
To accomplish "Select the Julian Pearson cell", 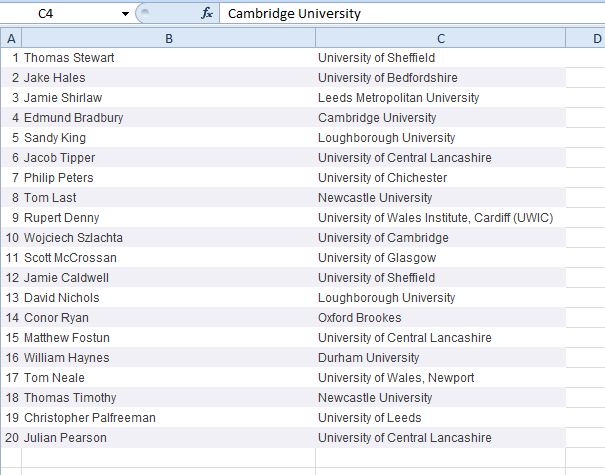I will (x=169, y=438).
